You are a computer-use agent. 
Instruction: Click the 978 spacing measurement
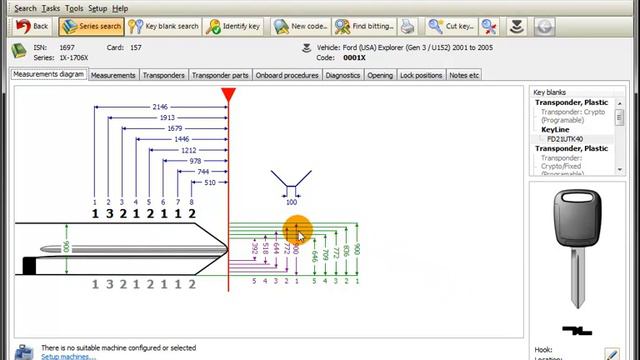click(196, 161)
